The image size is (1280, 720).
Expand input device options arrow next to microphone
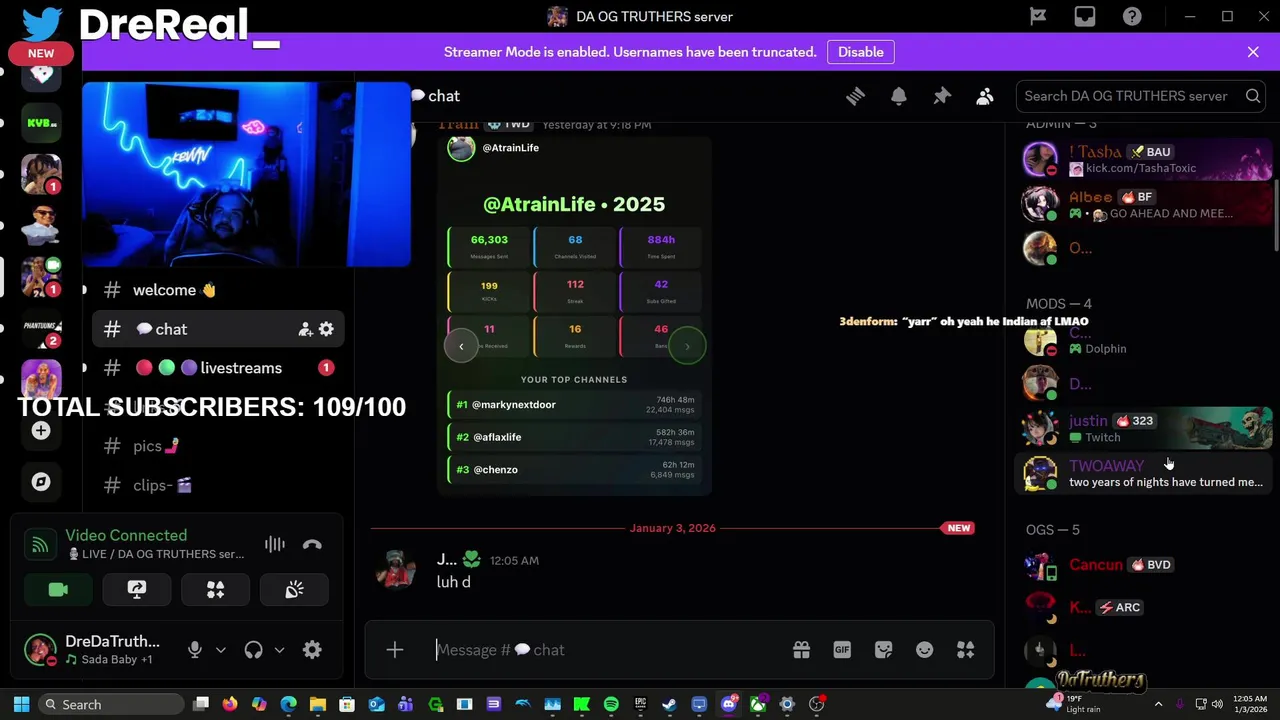(221, 650)
